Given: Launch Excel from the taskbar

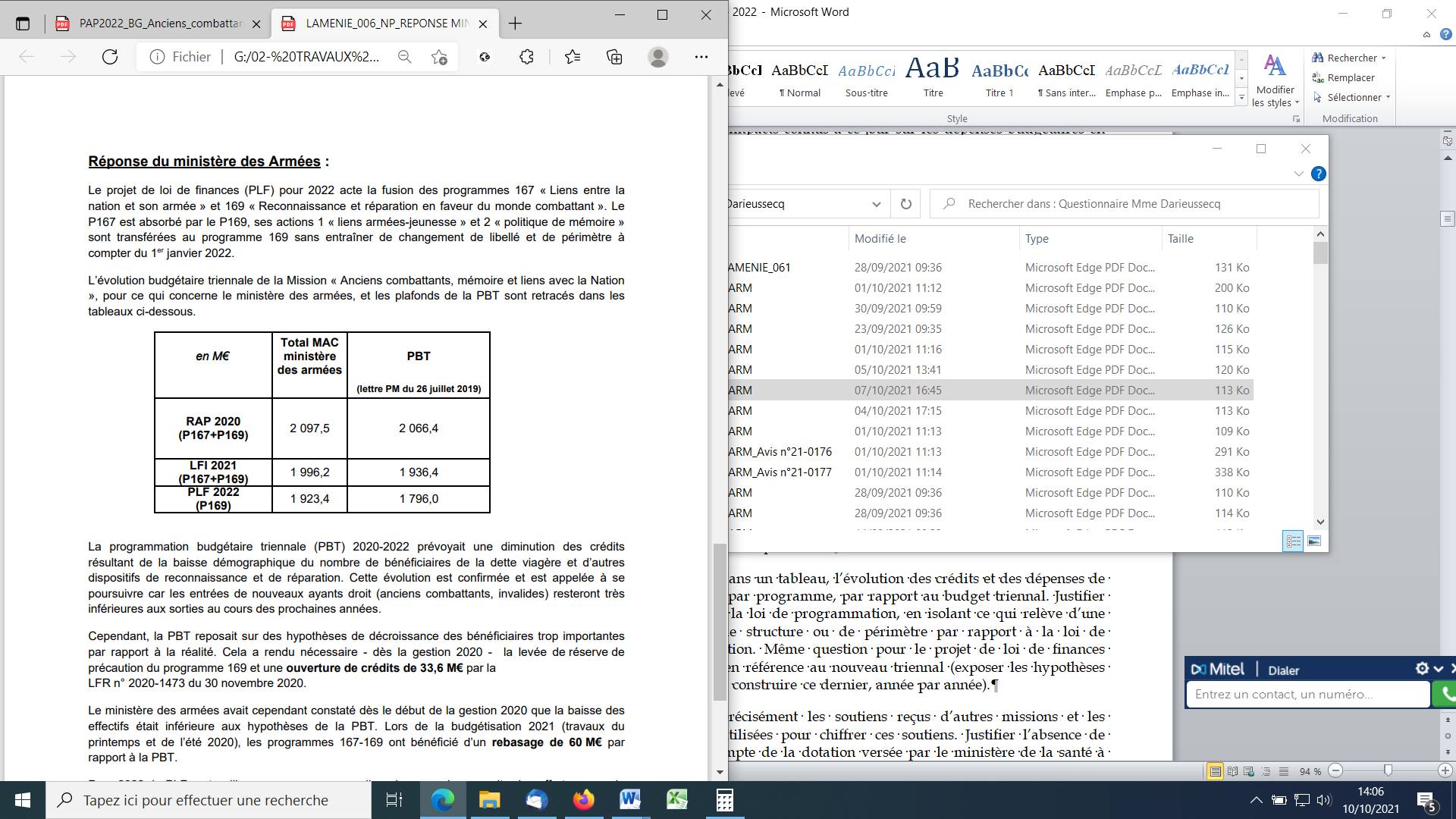Looking at the screenshot, I should [x=676, y=800].
